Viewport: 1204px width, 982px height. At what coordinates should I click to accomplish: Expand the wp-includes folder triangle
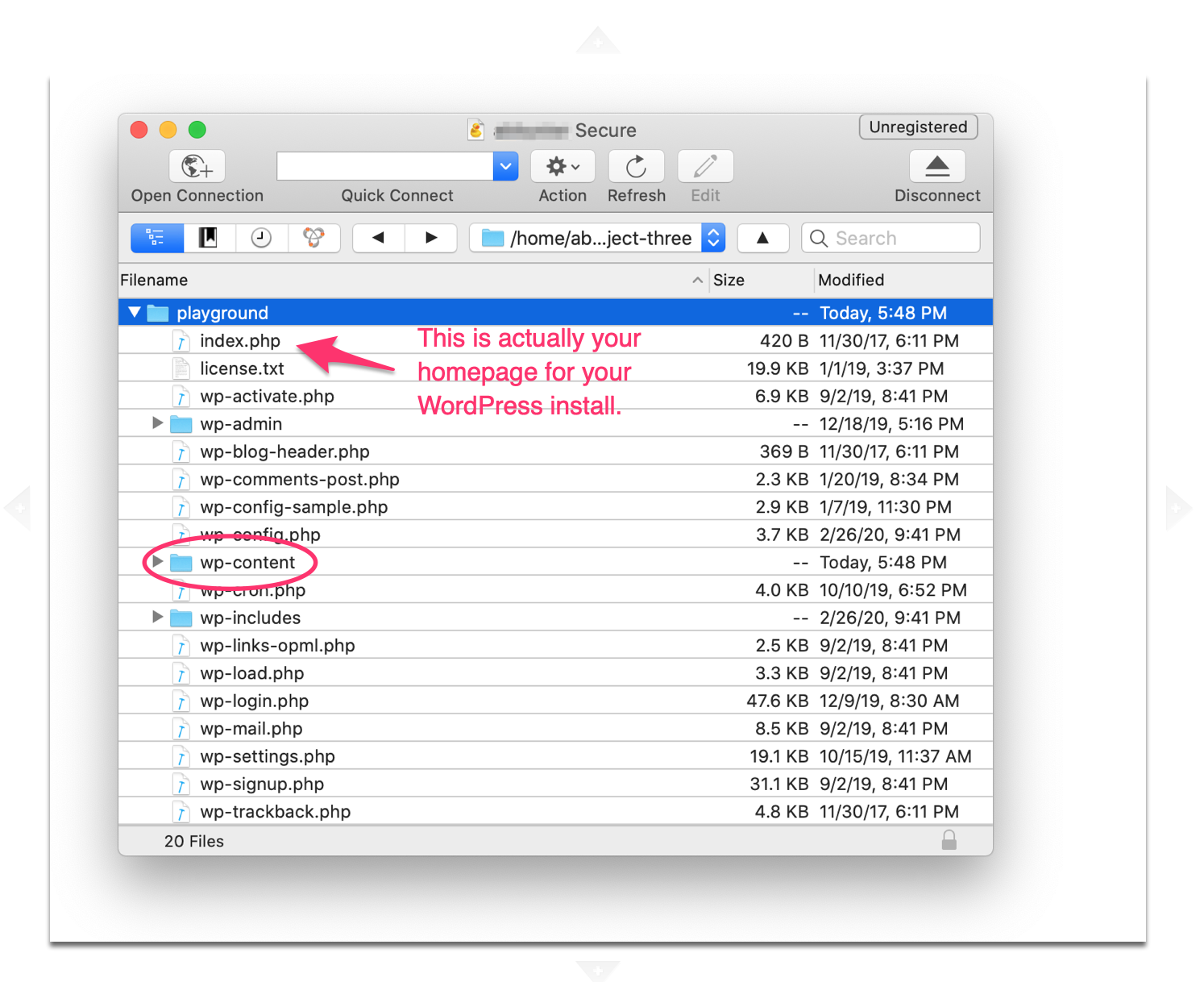158,618
